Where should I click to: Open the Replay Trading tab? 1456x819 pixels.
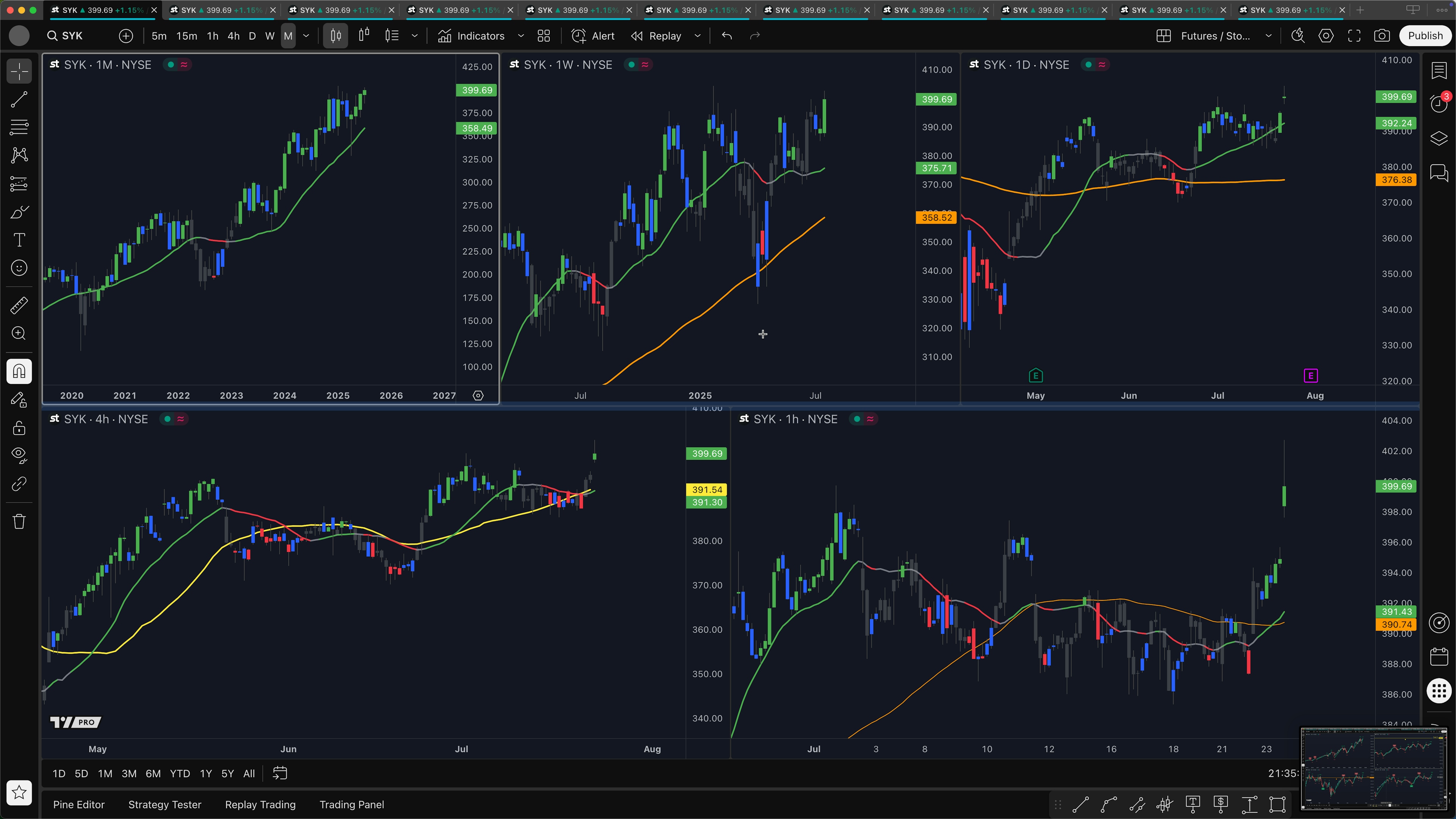260,804
